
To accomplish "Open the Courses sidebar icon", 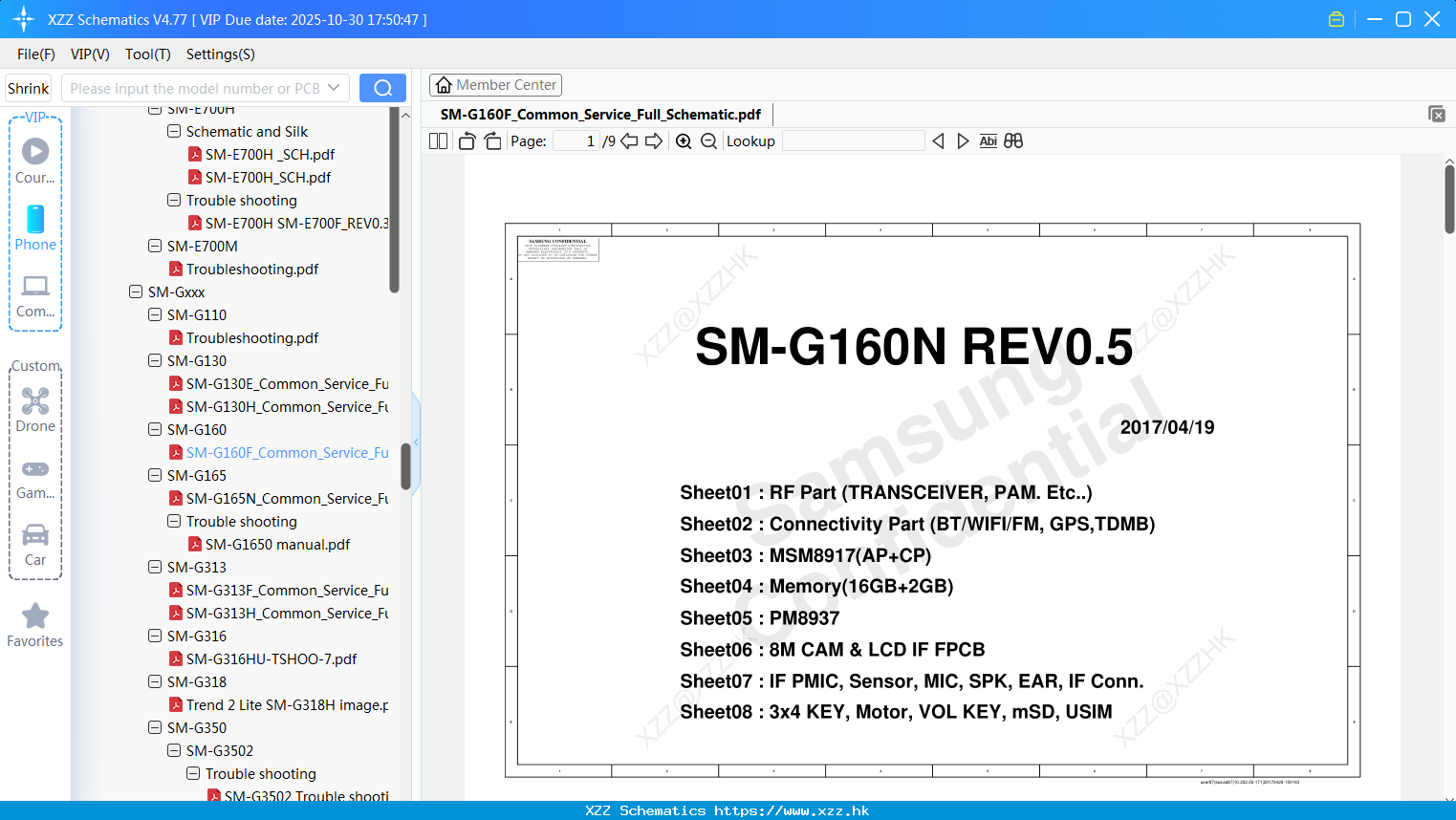I will [35, 161].
